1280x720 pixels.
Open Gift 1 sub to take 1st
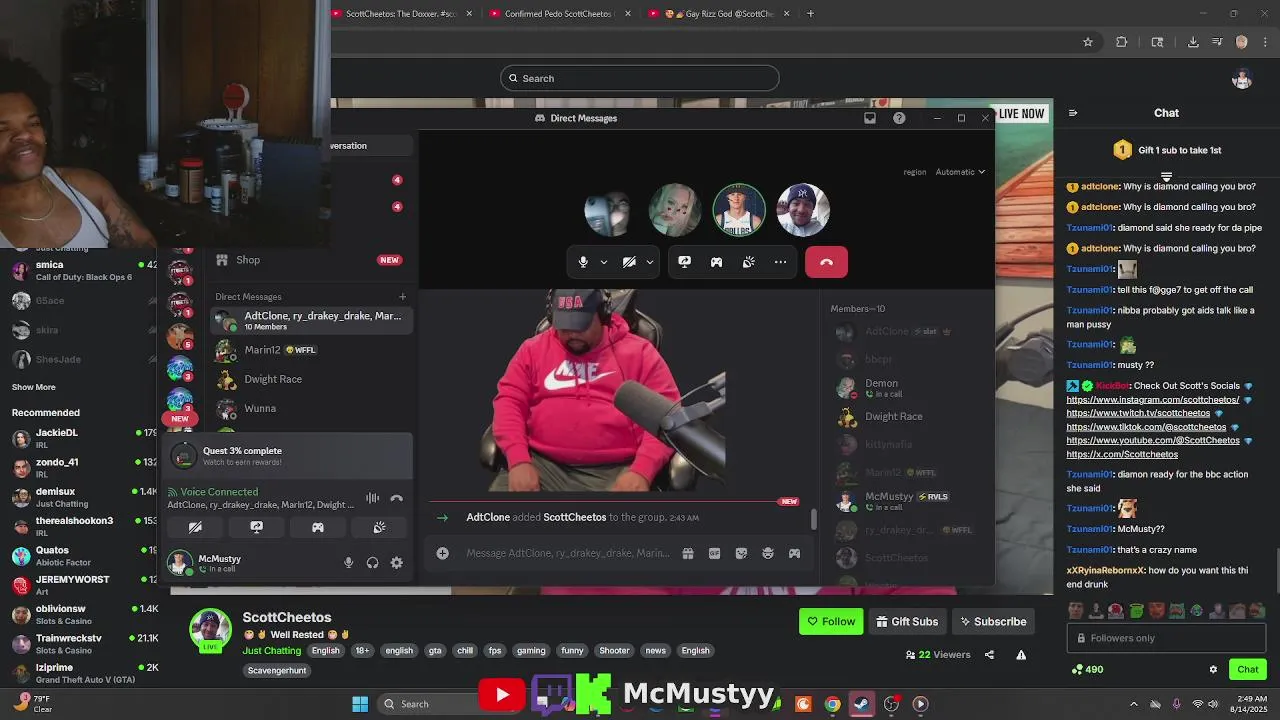pos(1168,150)
